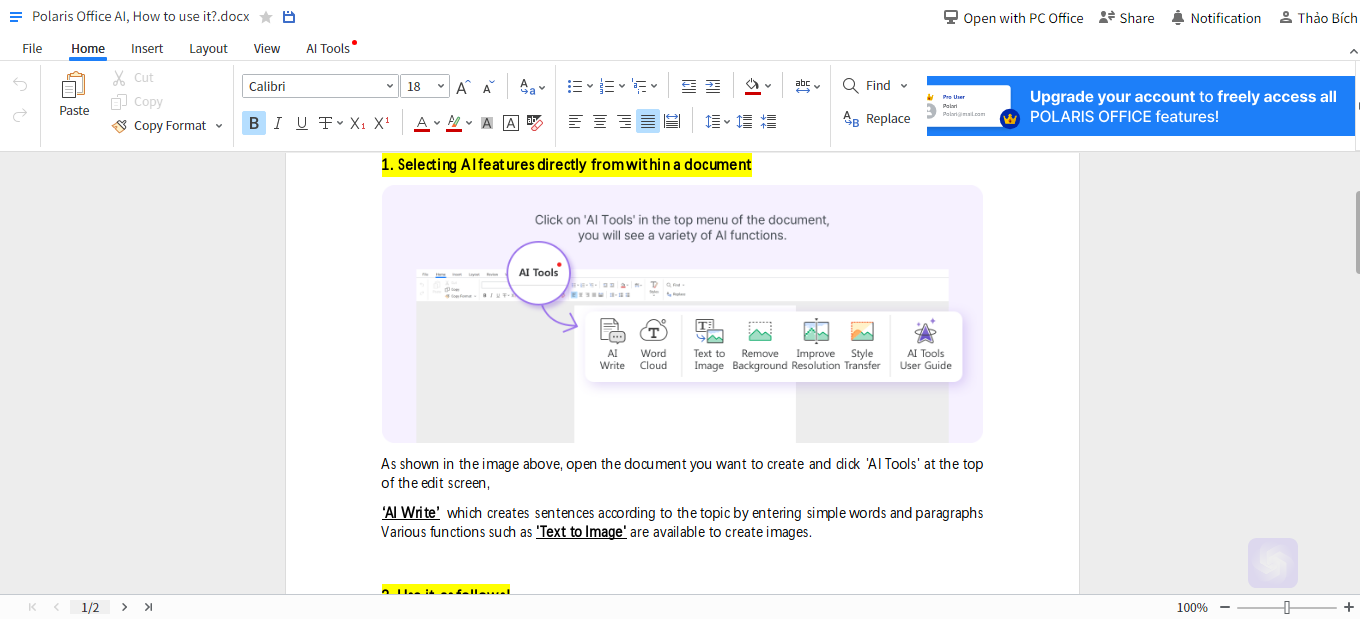
Task: Favorite the document with star icon
Action: tap(266, 17)
